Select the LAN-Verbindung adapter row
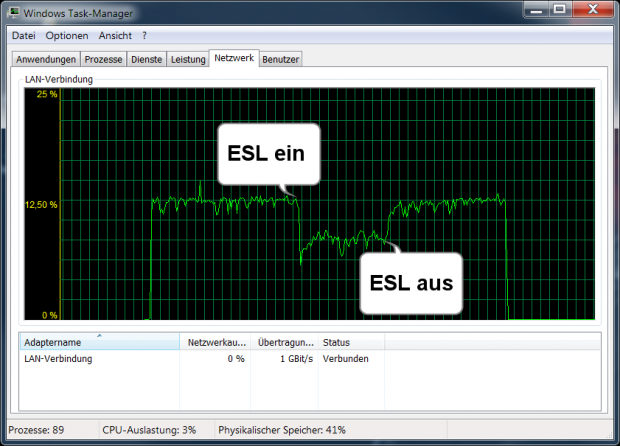Screen dimensions: 620x446 (58, 358)
